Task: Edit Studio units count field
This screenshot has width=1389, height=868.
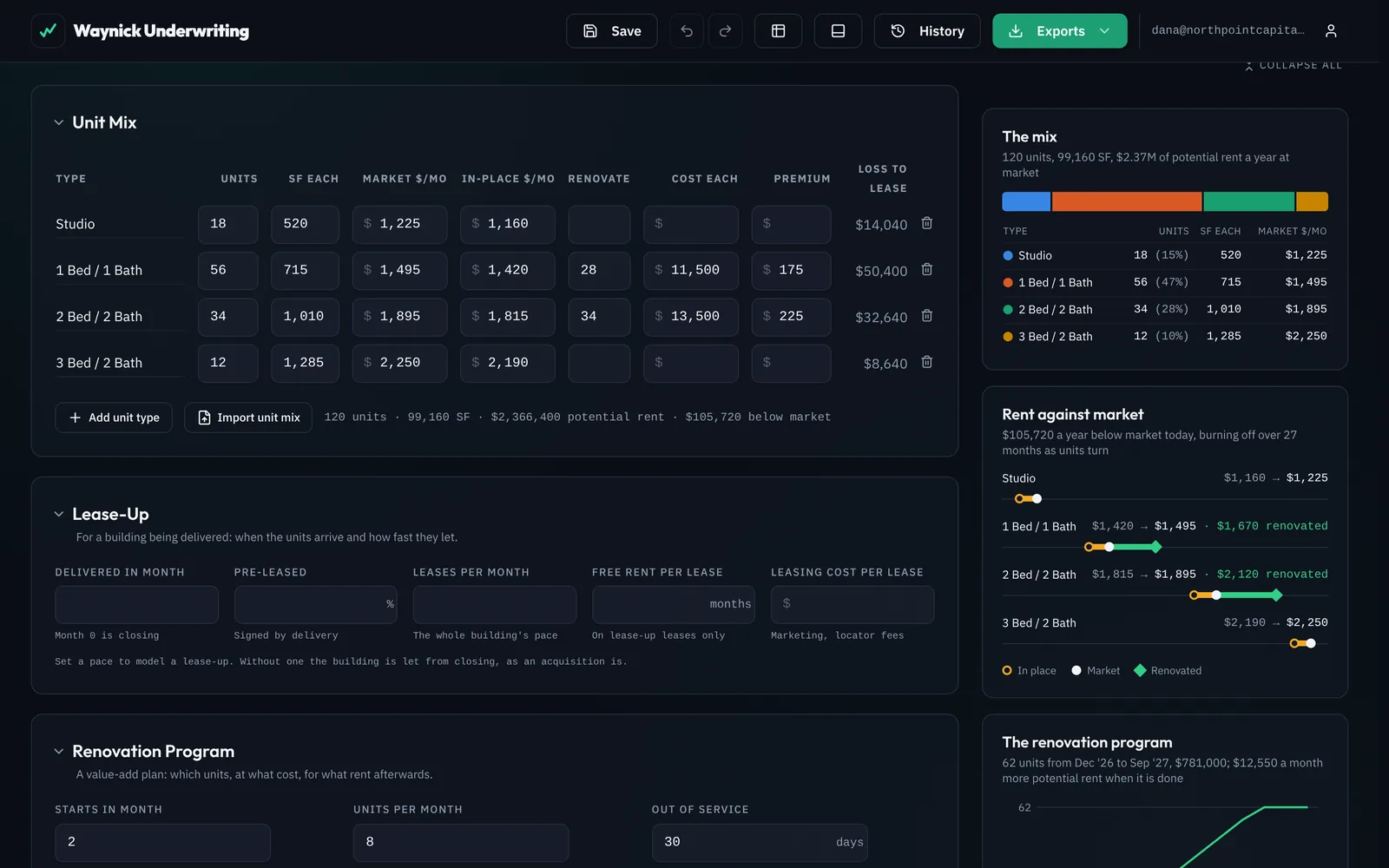Action: [227, 224]
